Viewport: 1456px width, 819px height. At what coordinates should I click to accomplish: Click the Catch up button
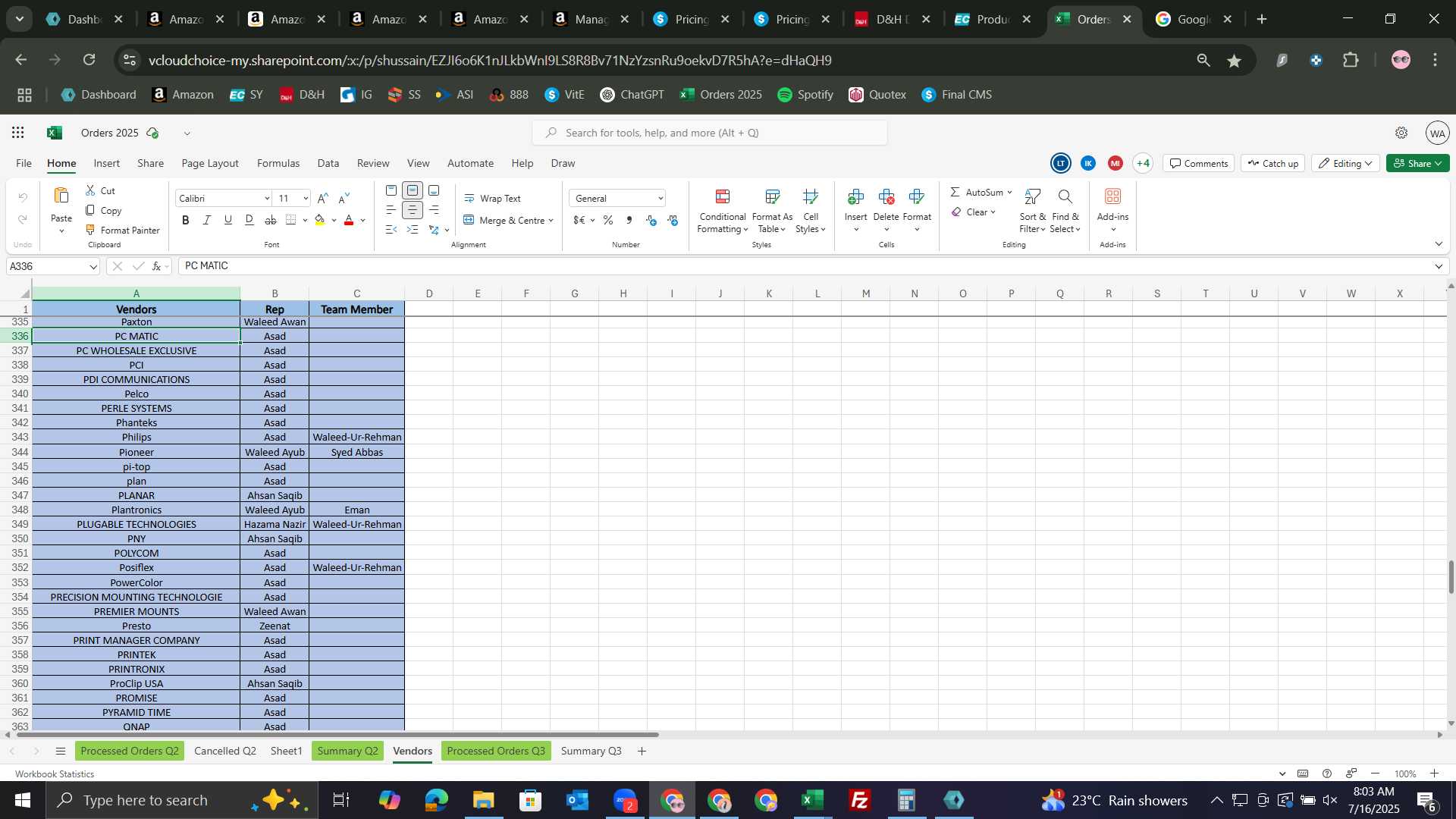pos(1272,163)
